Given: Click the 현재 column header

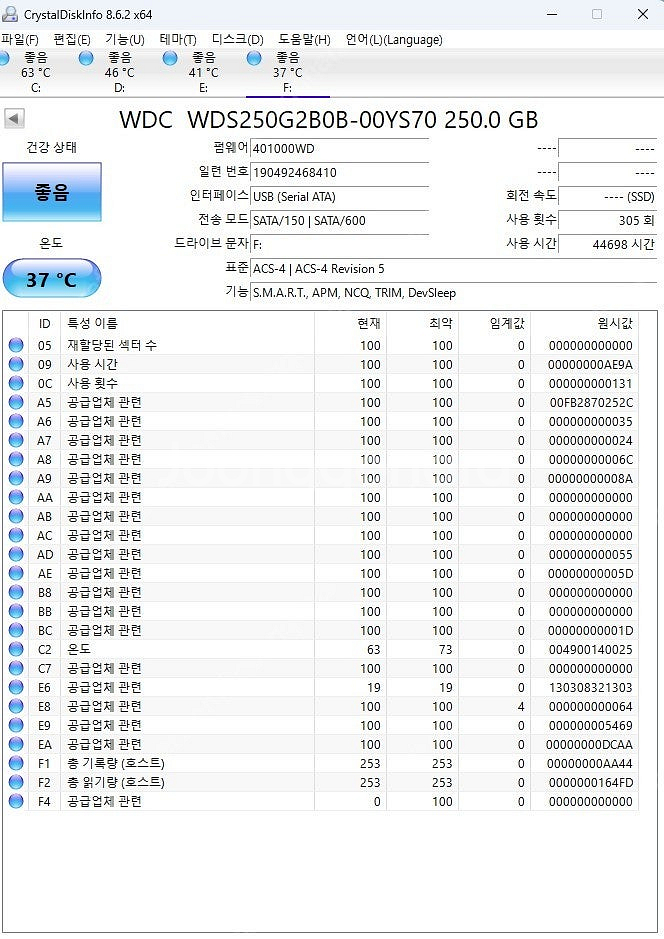Looking at the screenshot, I should [350, 323].
